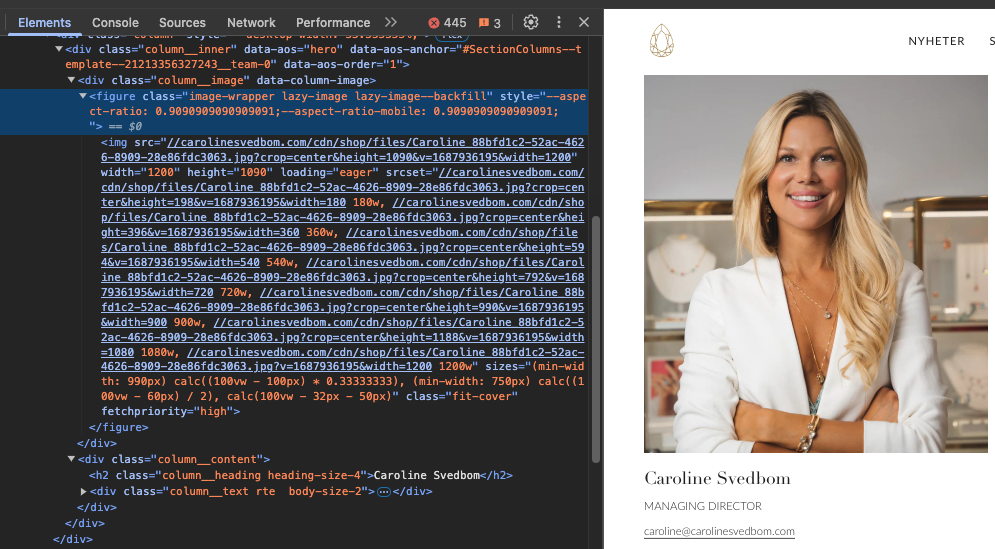The image size is (995, 549).
Task: Click the Caroline Svedbom heading on page
Action: 718,478
